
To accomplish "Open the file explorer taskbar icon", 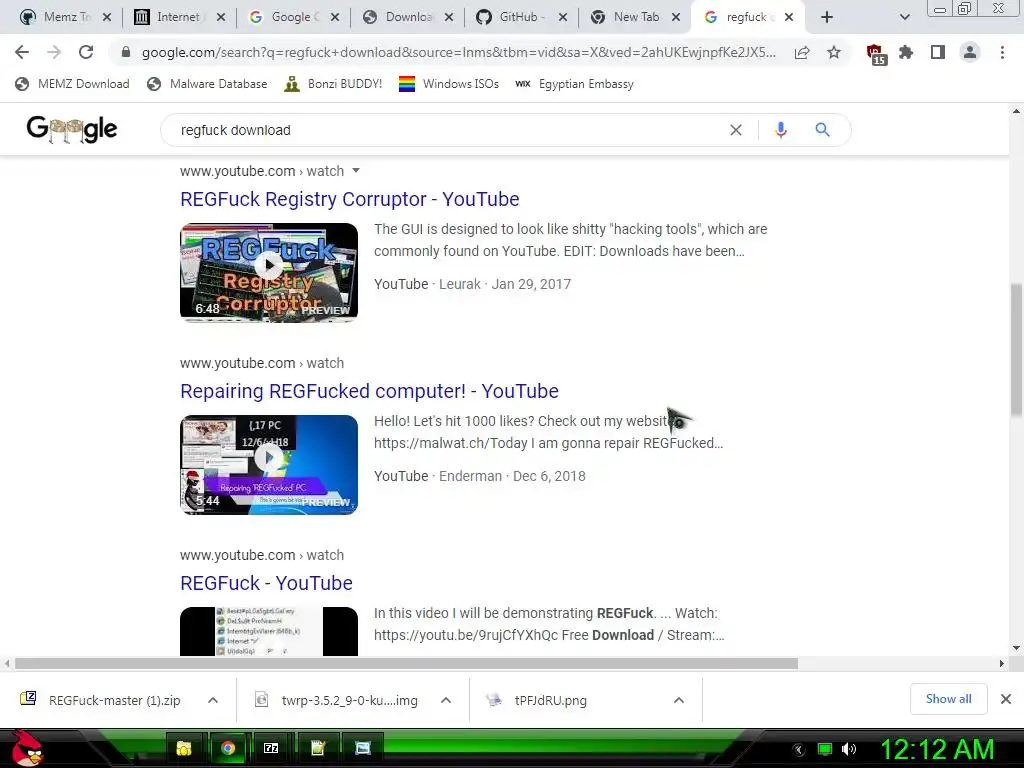I will (184, 748).
